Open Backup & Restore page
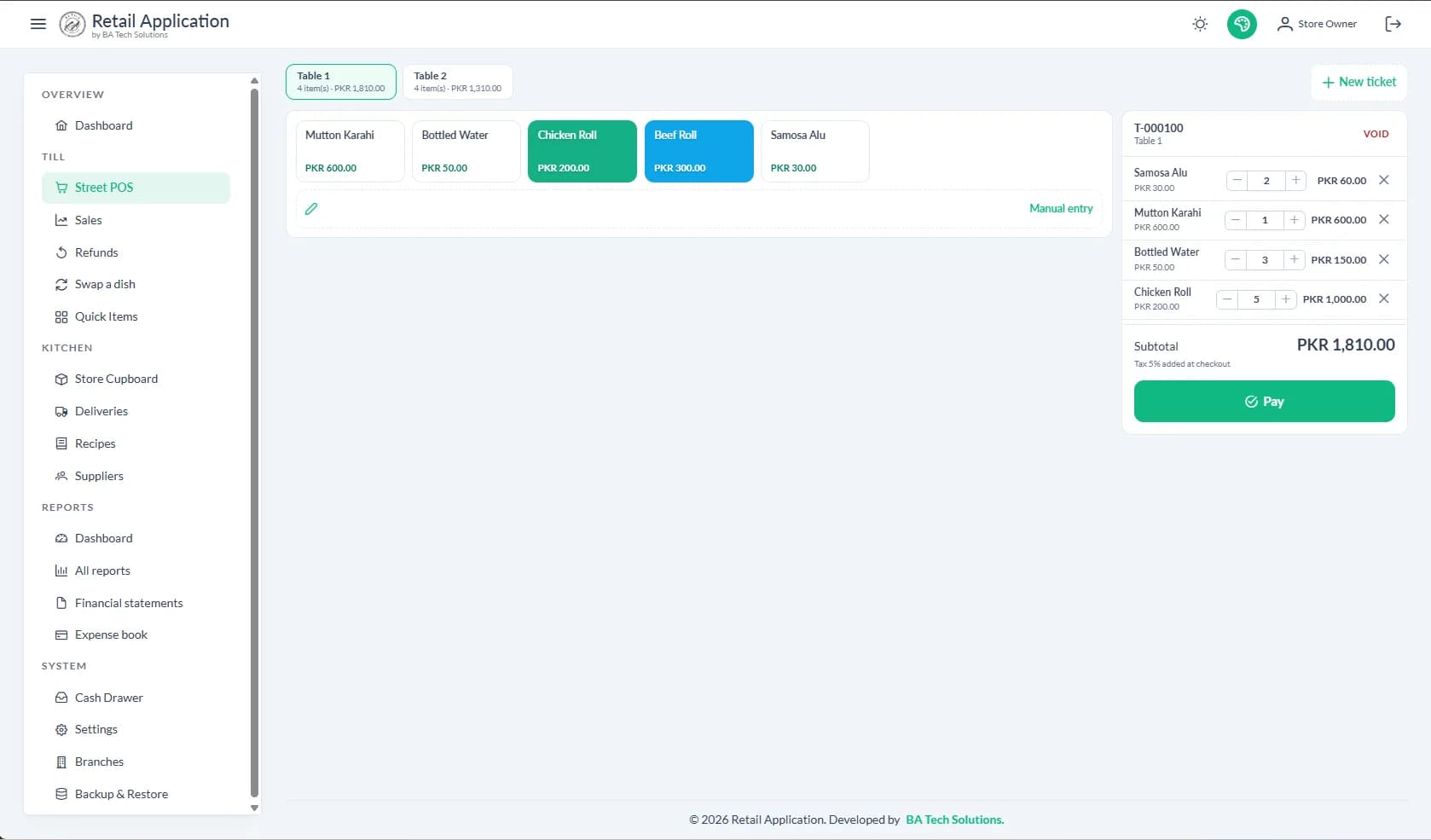 (x=136, y=794)
